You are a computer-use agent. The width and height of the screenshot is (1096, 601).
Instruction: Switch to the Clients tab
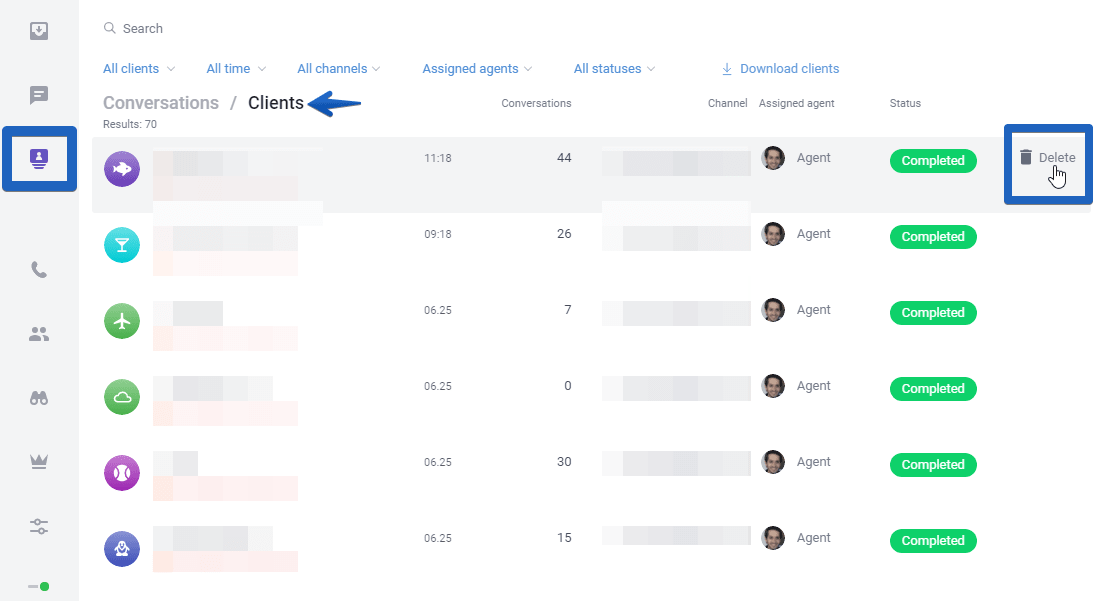coord(275,103)
